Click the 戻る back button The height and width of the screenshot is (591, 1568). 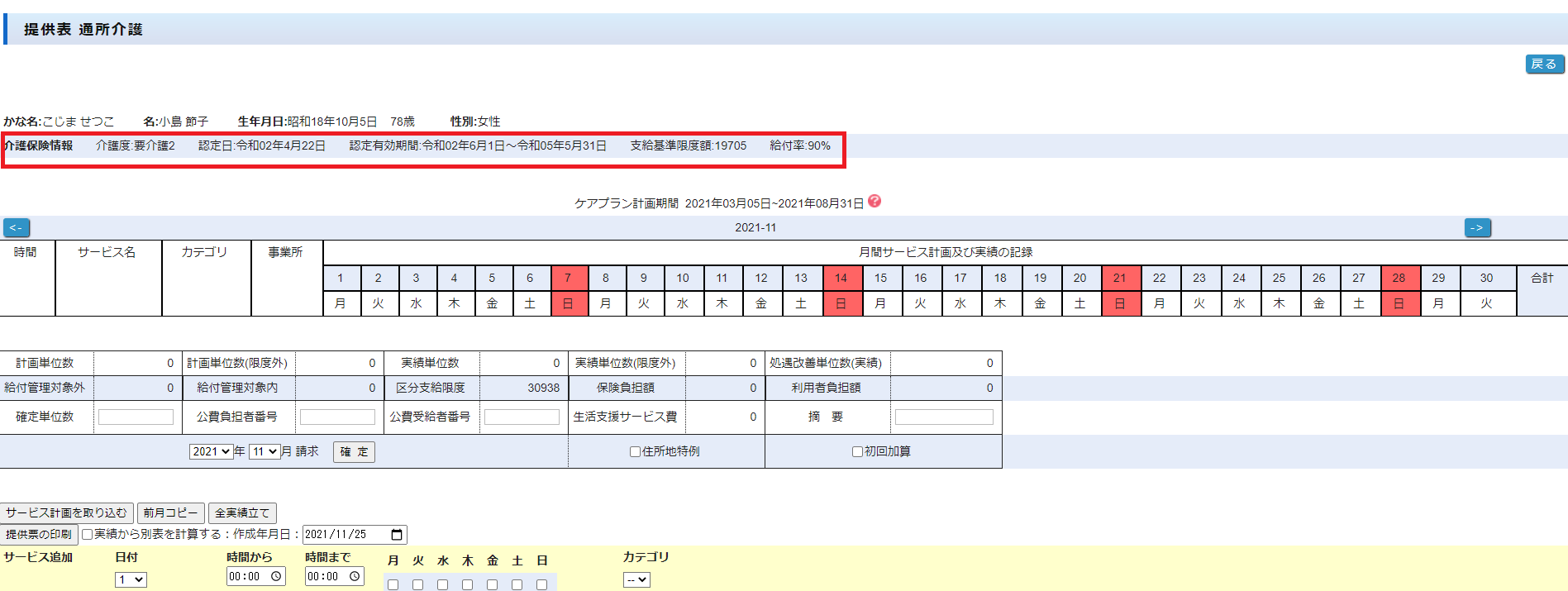[x=1543, y=64]
